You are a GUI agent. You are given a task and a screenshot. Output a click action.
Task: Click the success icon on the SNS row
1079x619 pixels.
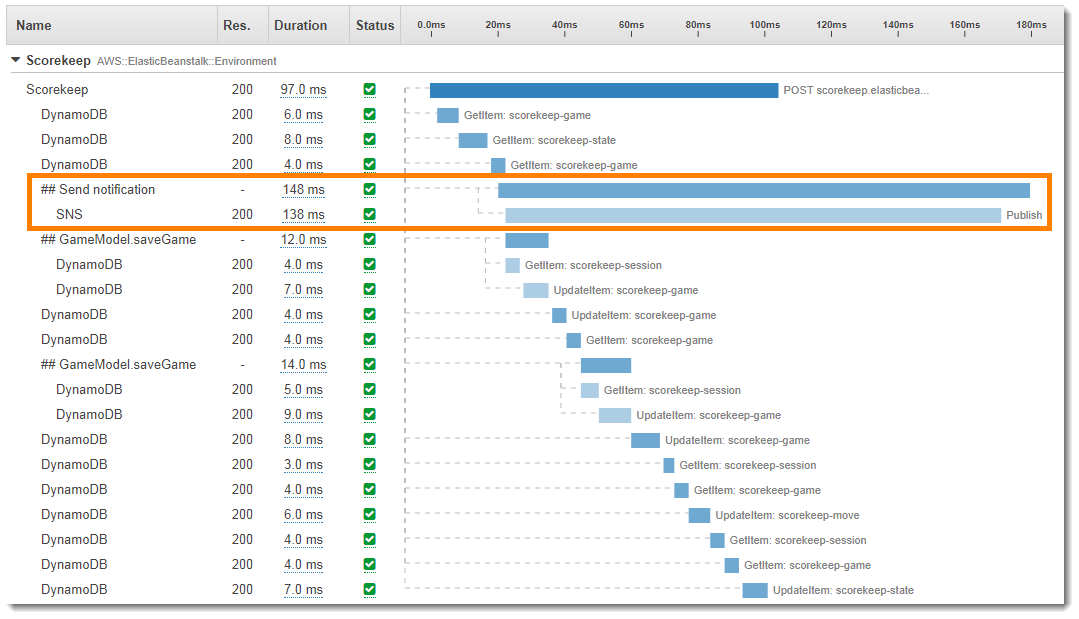[x=369, y=214]
